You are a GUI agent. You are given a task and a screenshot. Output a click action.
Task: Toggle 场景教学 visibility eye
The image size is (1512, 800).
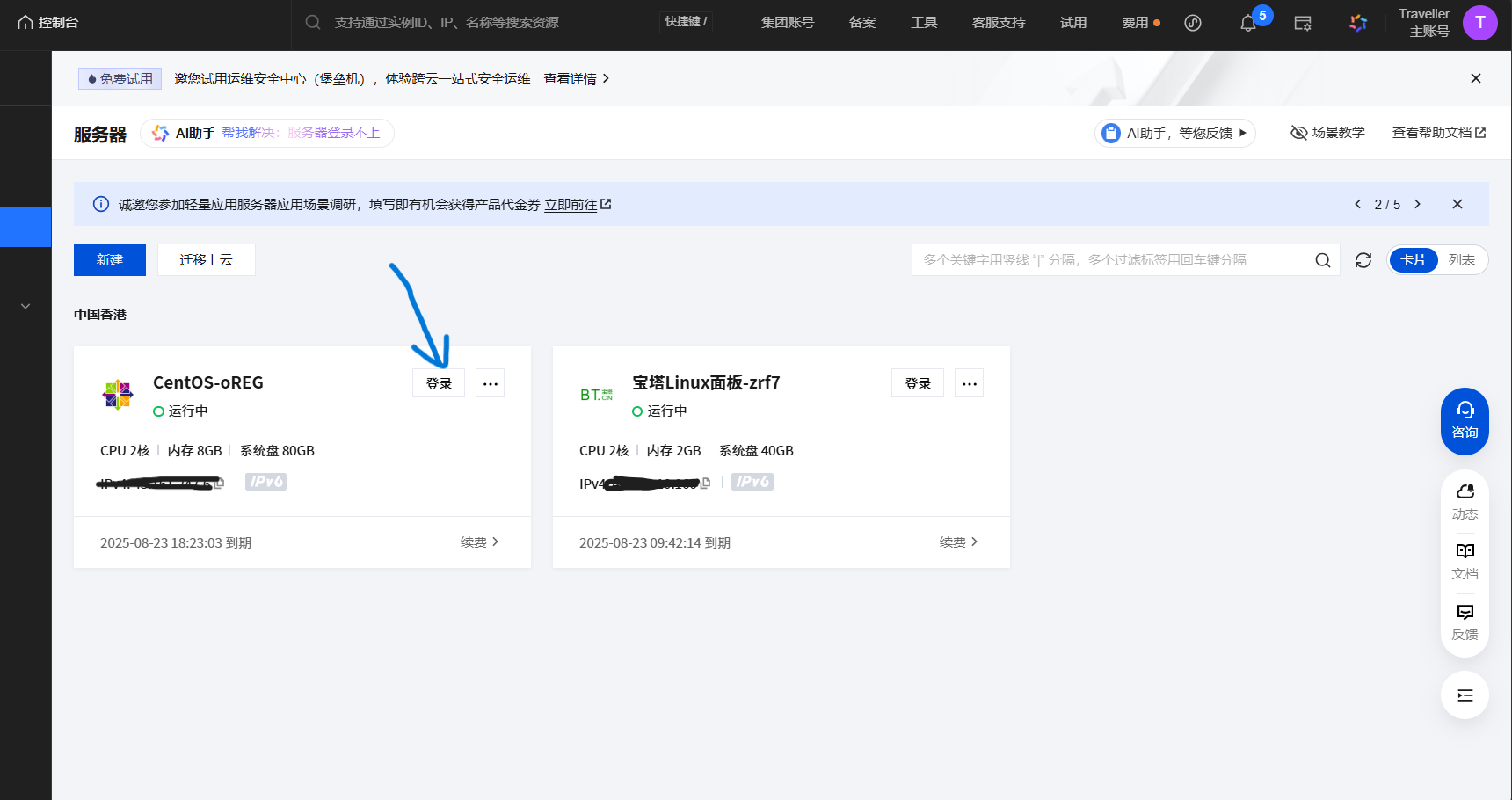[1298, 133]
